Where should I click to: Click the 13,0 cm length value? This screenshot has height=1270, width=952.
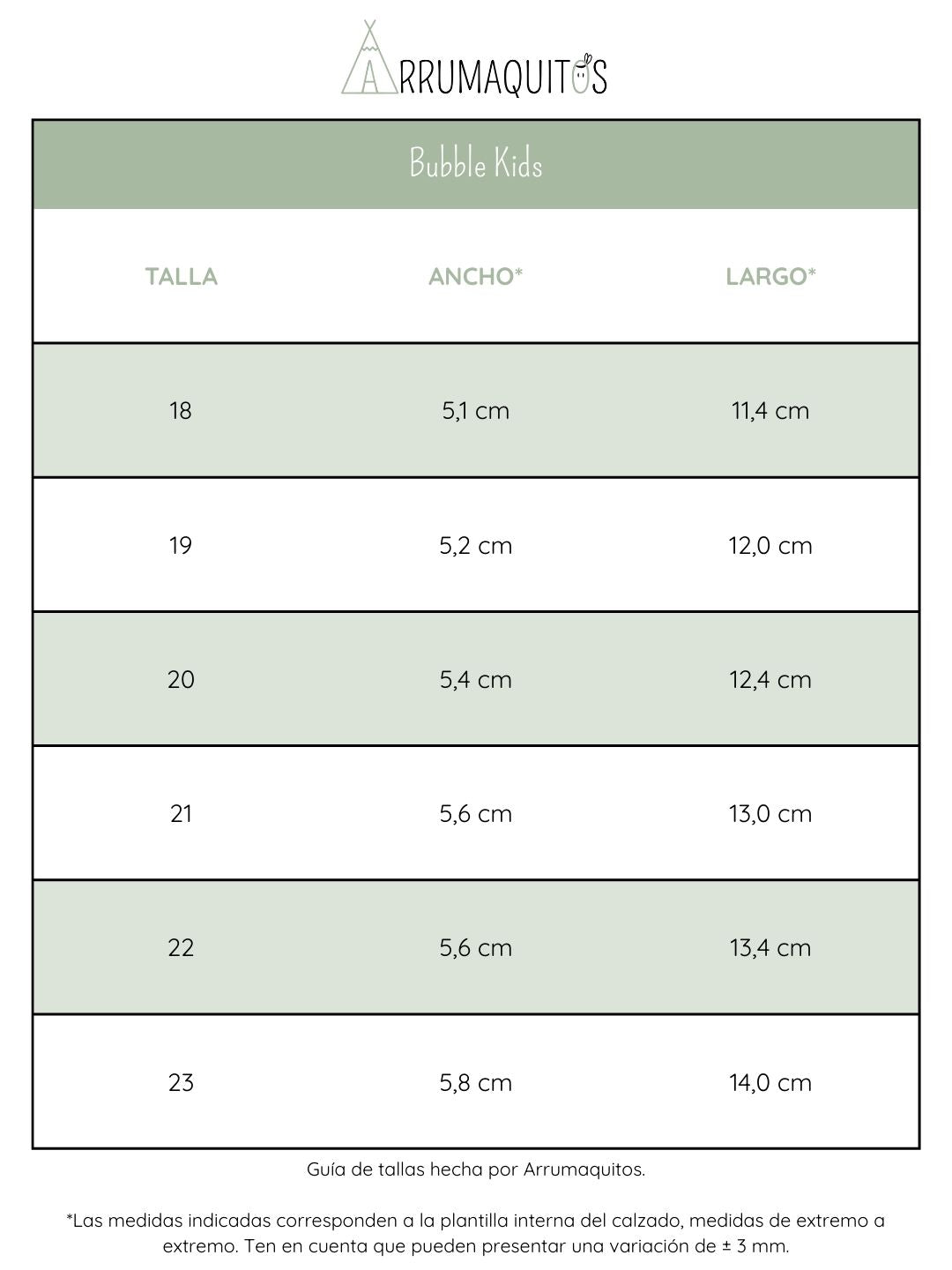coord(770,814)
